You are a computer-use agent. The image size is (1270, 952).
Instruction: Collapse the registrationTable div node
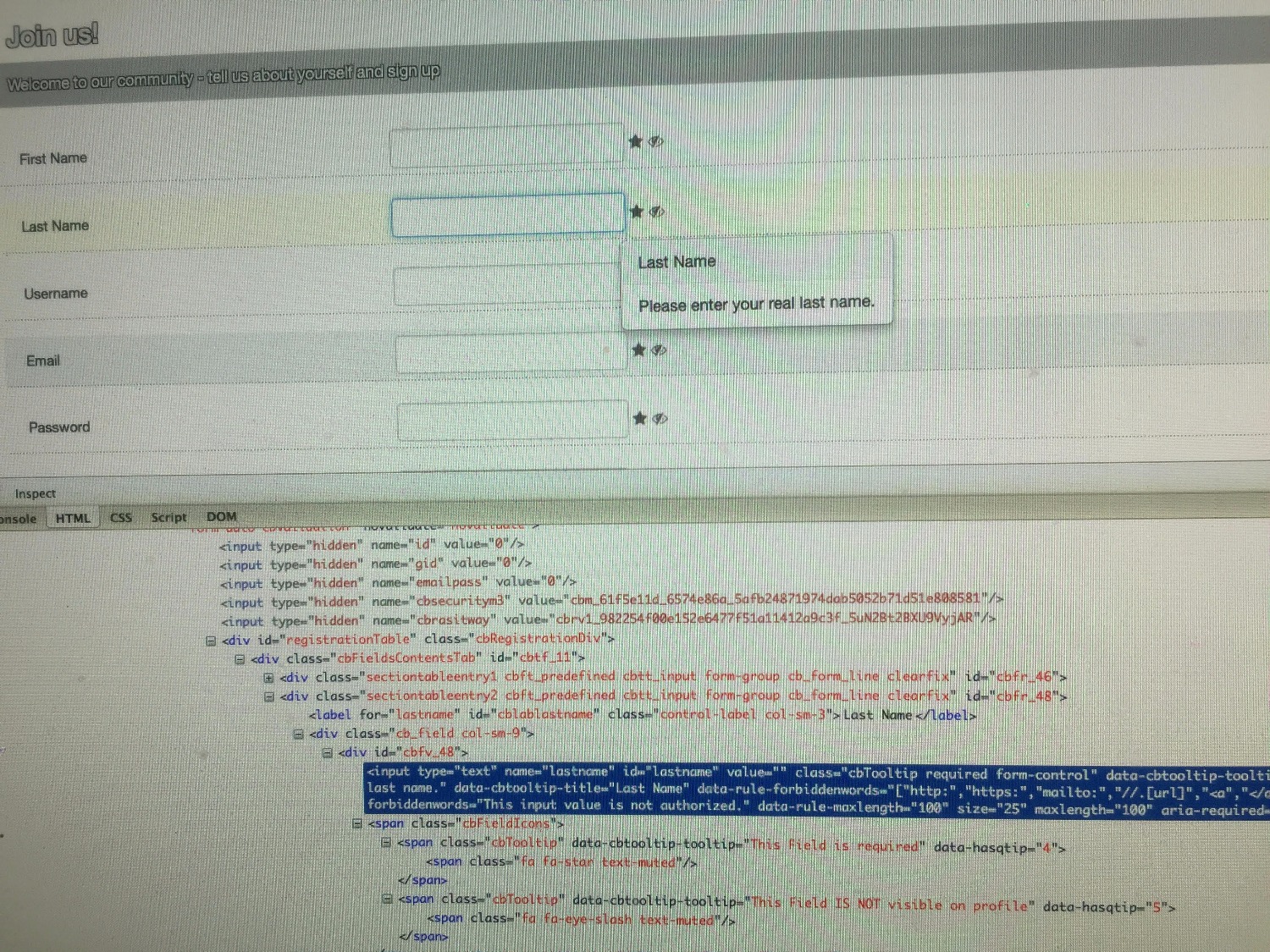211,641
